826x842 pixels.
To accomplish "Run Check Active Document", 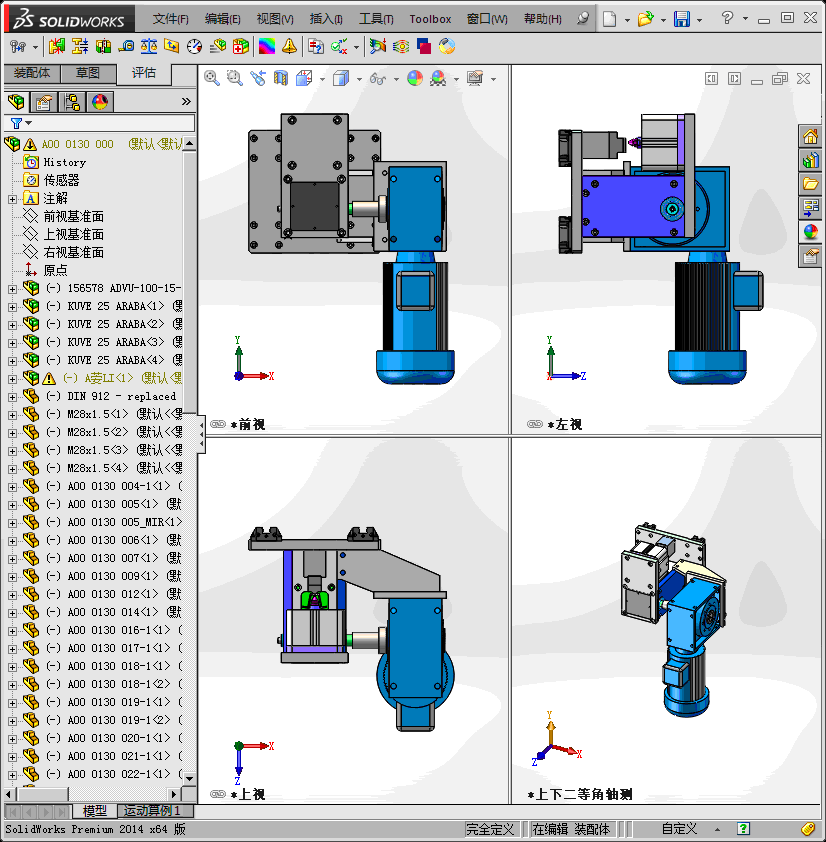I will 339,47.
